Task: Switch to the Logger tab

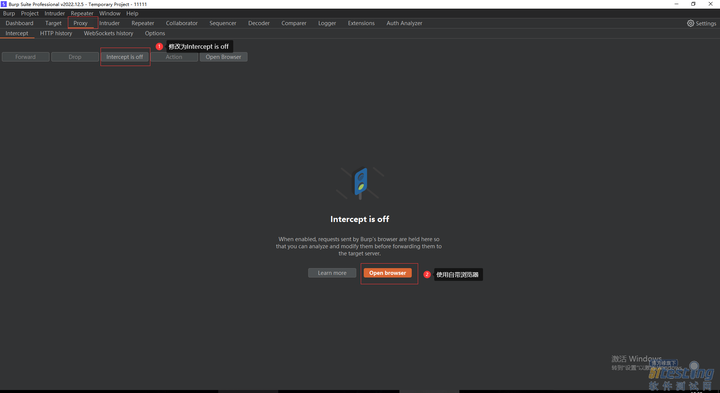Action: [x=327, y=23]
